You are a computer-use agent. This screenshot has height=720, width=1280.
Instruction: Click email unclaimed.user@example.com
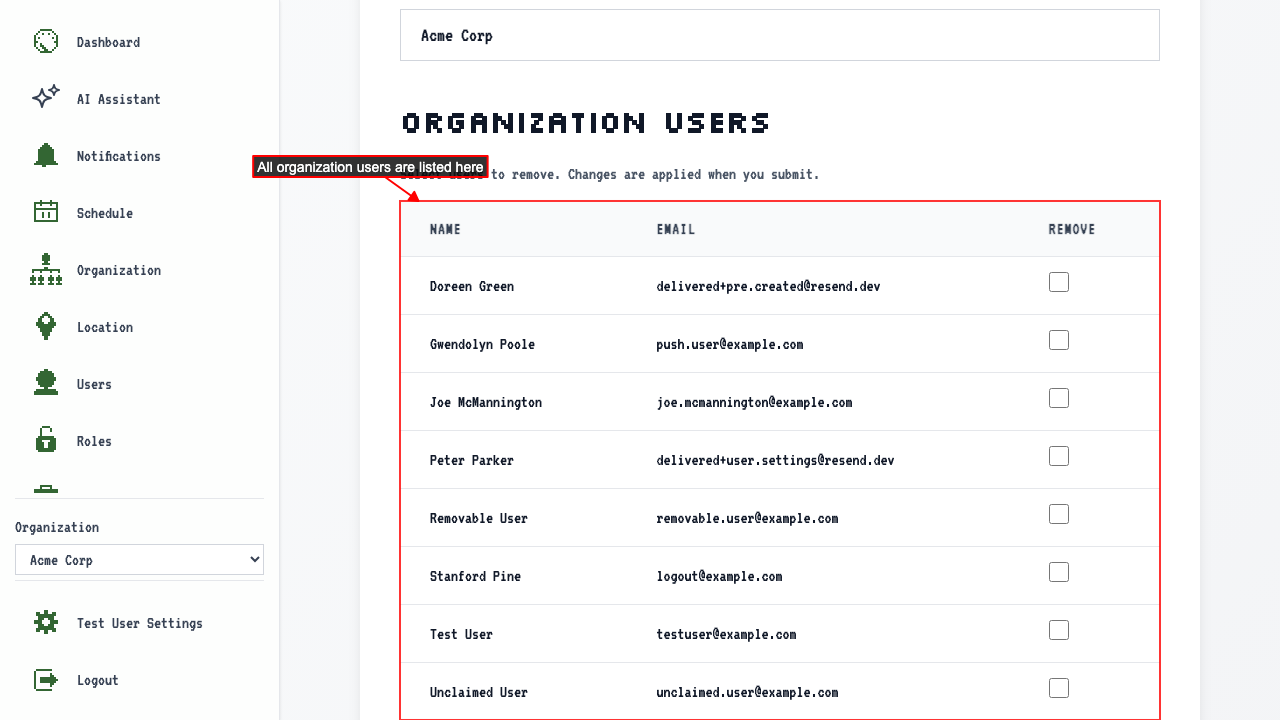point(747,692)
